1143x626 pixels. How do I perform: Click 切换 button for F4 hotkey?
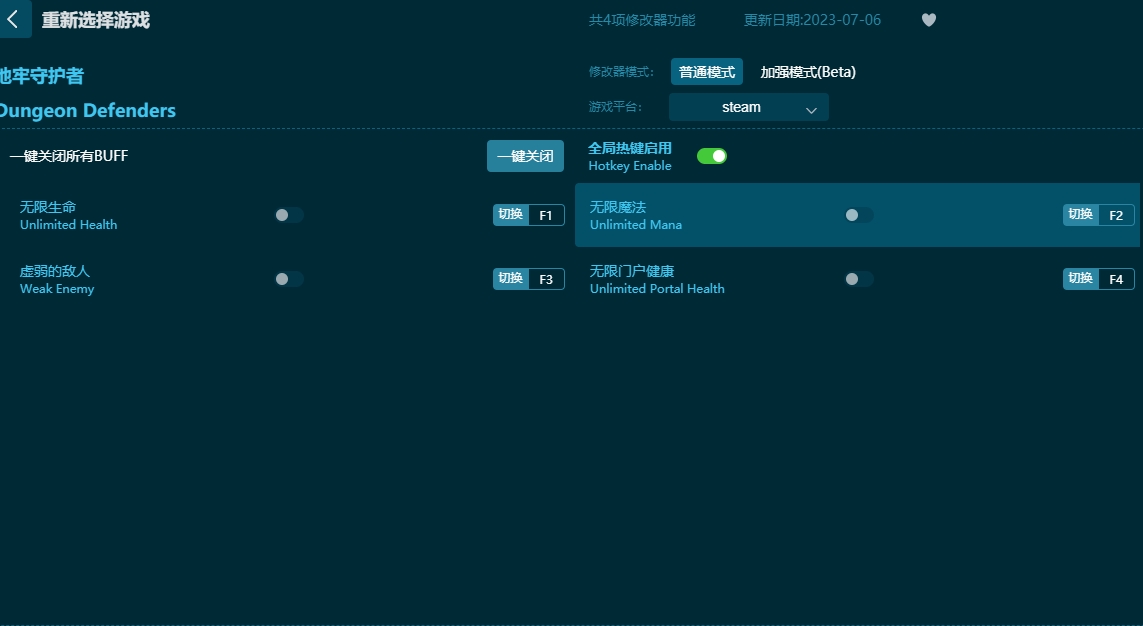[x=1080, y=279]
